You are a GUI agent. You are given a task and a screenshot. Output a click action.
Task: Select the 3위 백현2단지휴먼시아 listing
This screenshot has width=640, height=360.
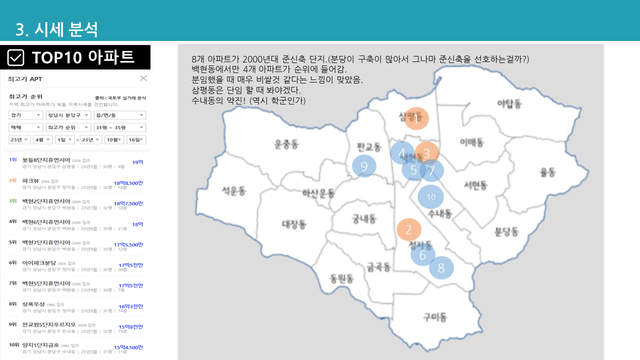pos(76,204)
